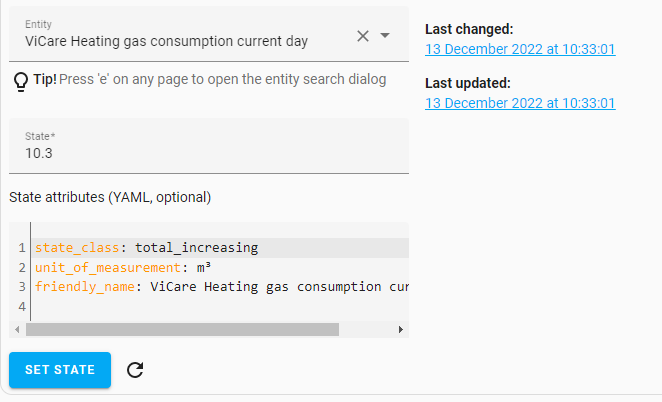Click the refresh icon beside SET STATE
The image size is (662, 402).
[x=136, y=370]
